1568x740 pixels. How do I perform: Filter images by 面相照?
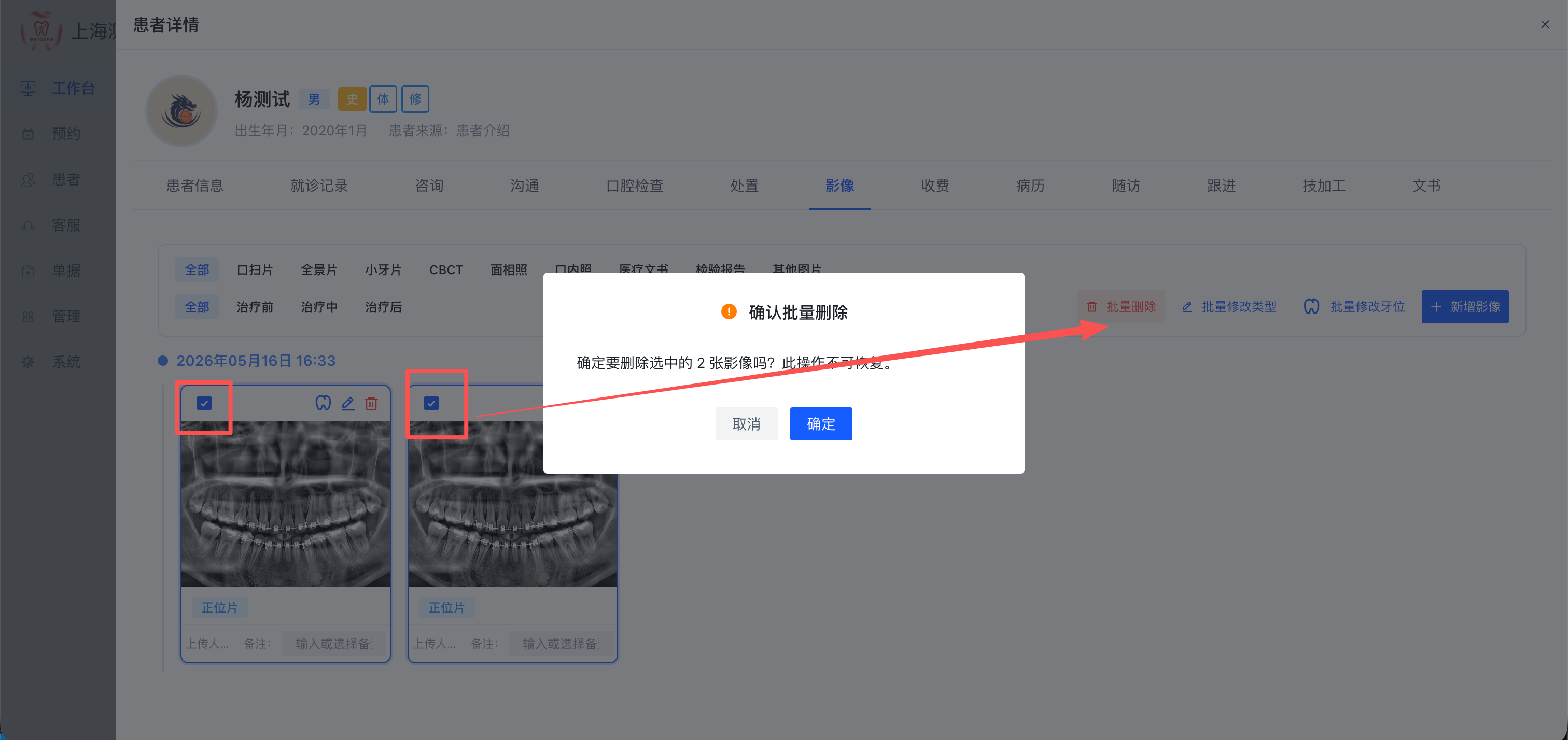click(x=509, y=269)
